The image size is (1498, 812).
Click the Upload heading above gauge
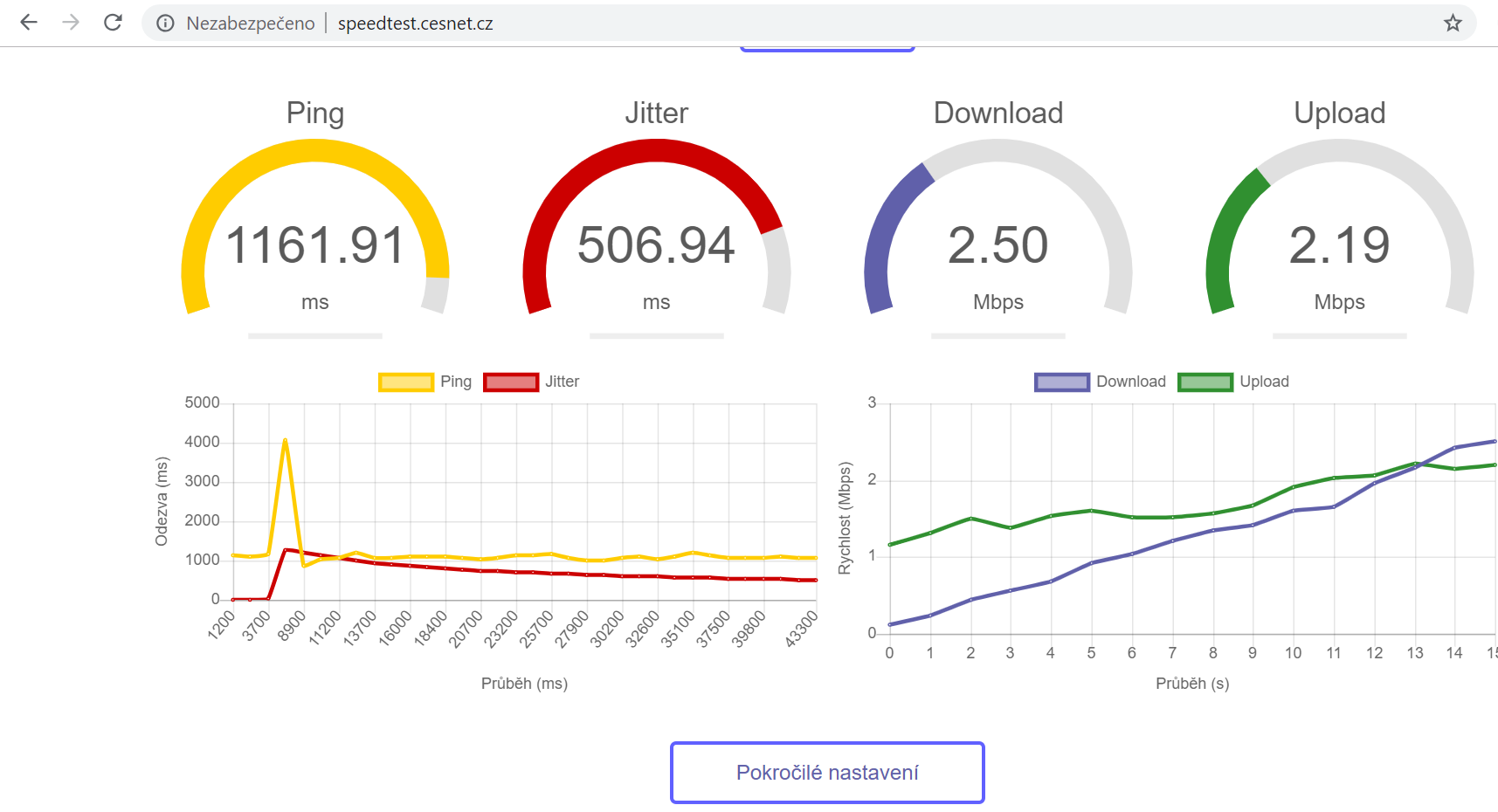tap(1339, 114)
